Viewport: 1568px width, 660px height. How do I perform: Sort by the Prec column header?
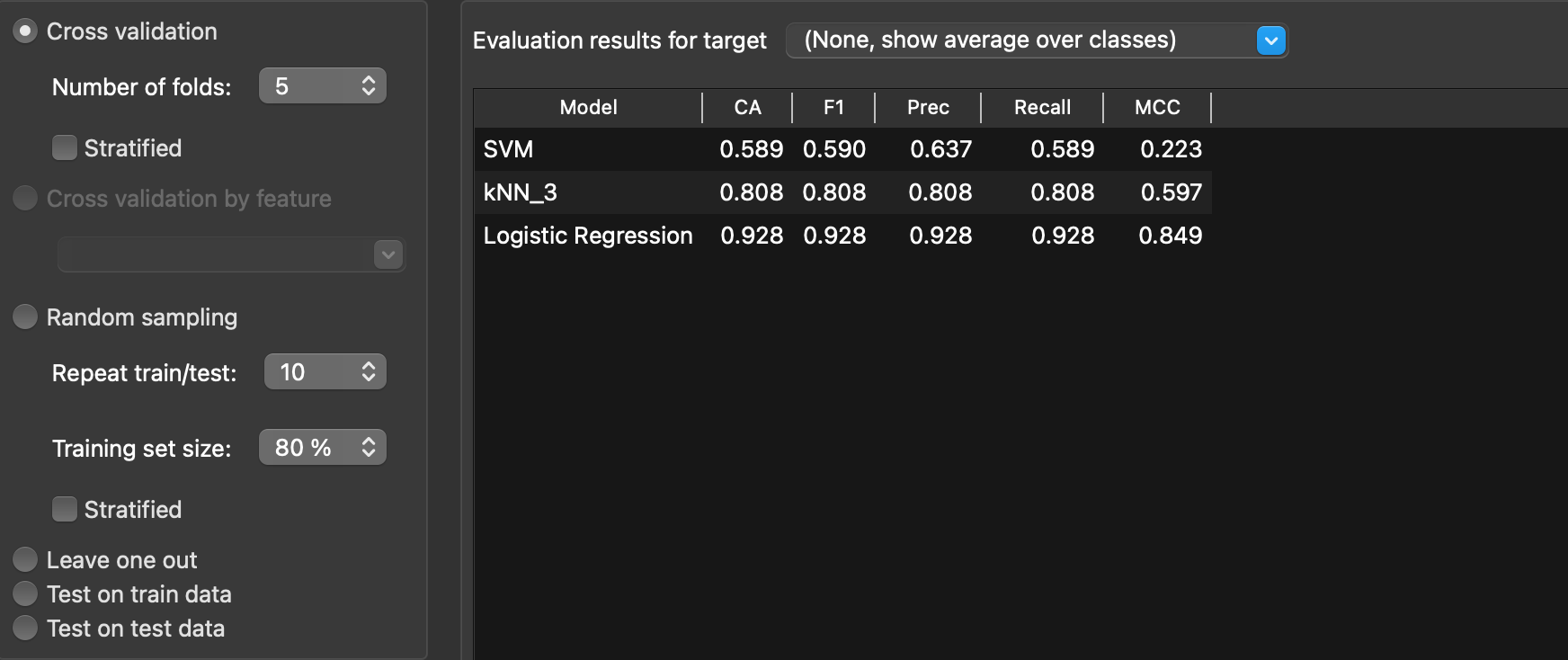tap(928, 107)
